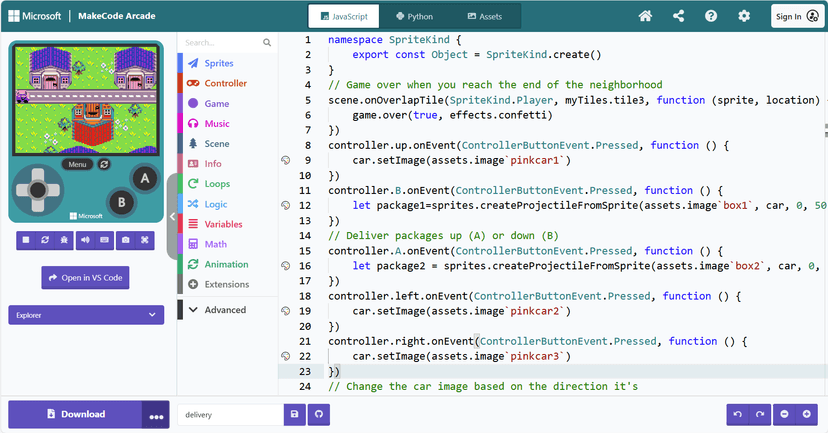Image resolution: width=828 pixels, height=433 pixels.
Task: Open the Help menu
Action: tap(711, 16)
